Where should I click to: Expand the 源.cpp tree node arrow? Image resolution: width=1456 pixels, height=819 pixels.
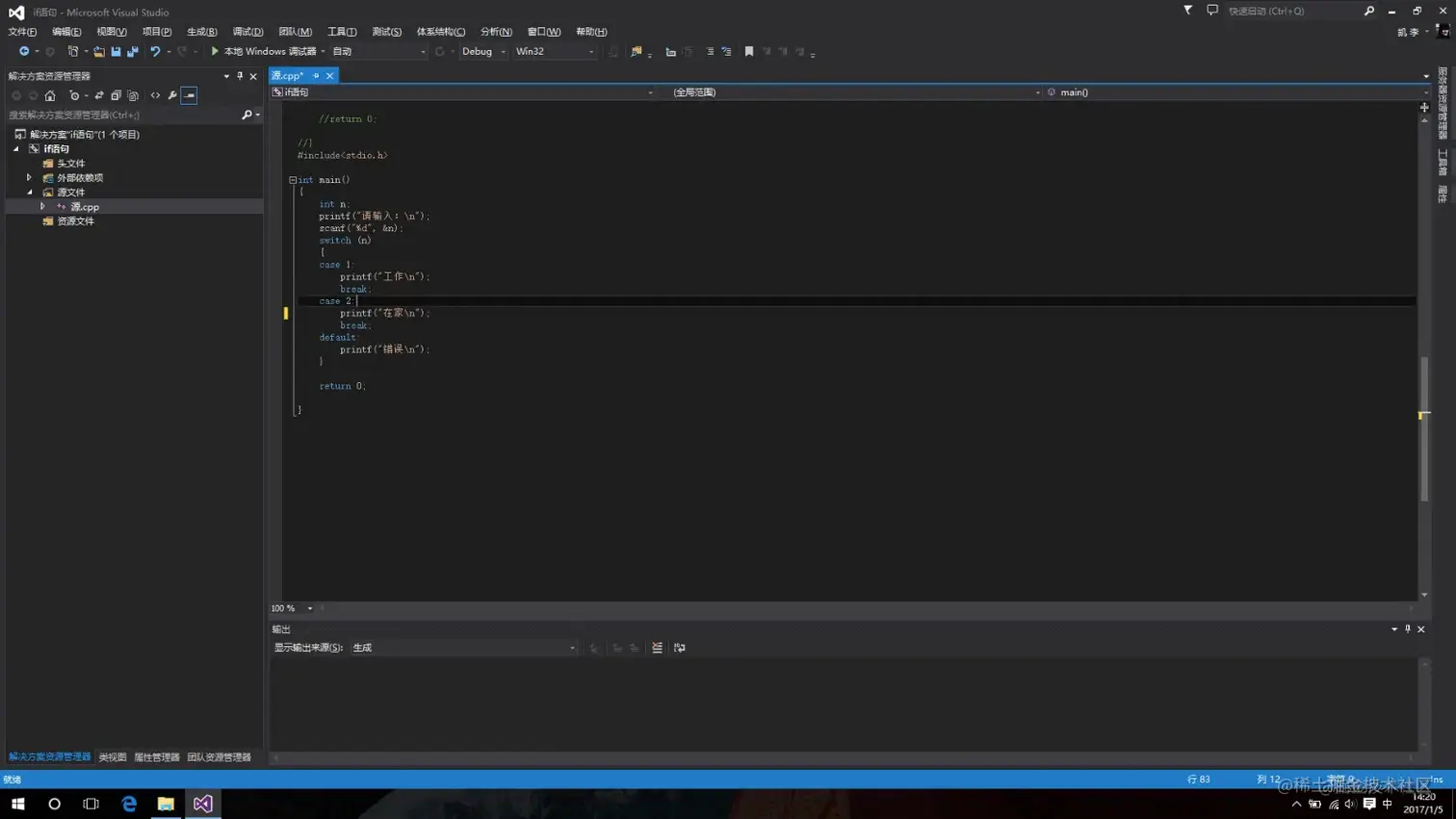[x=42, y=207]
